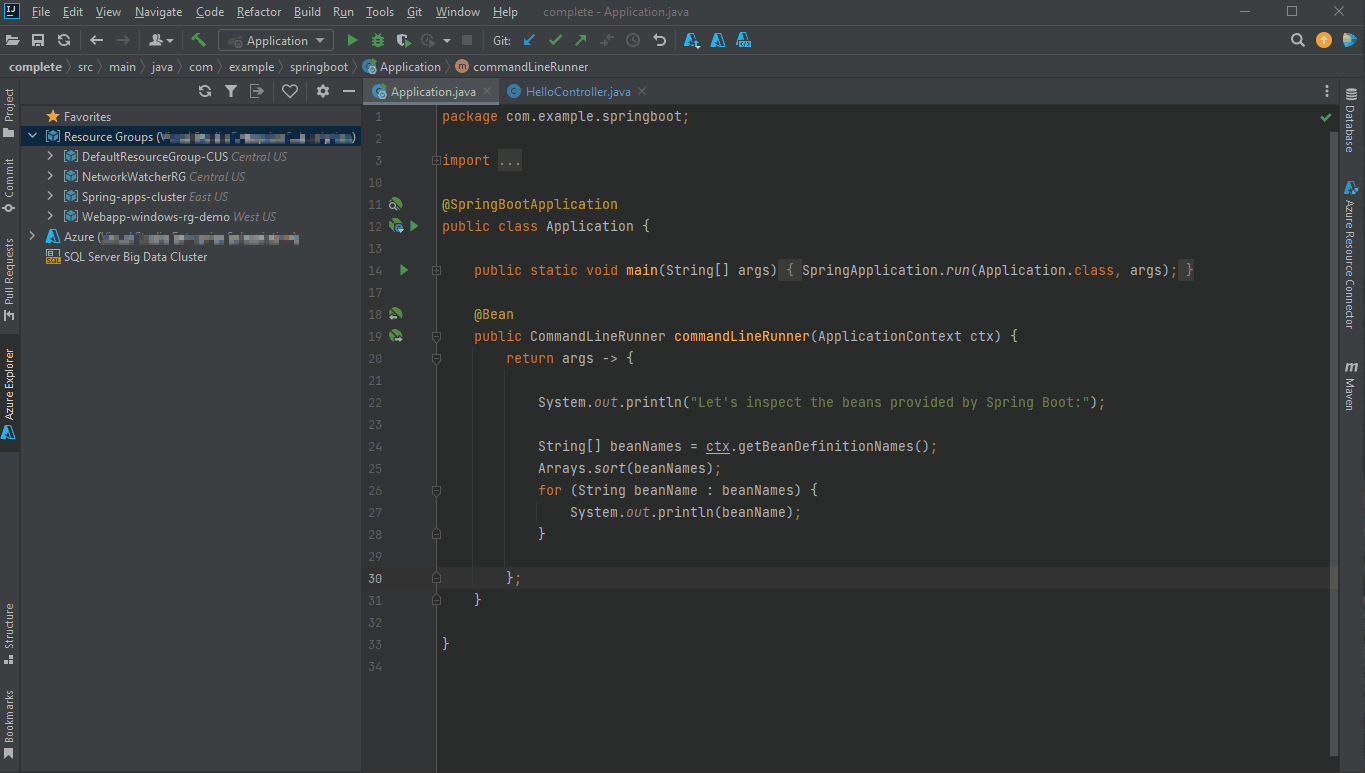Image resolution: width=1365 pixels, height=773 pixels.
Task: Collapse the Resource Groups tree node
Action: pos(33,137)
